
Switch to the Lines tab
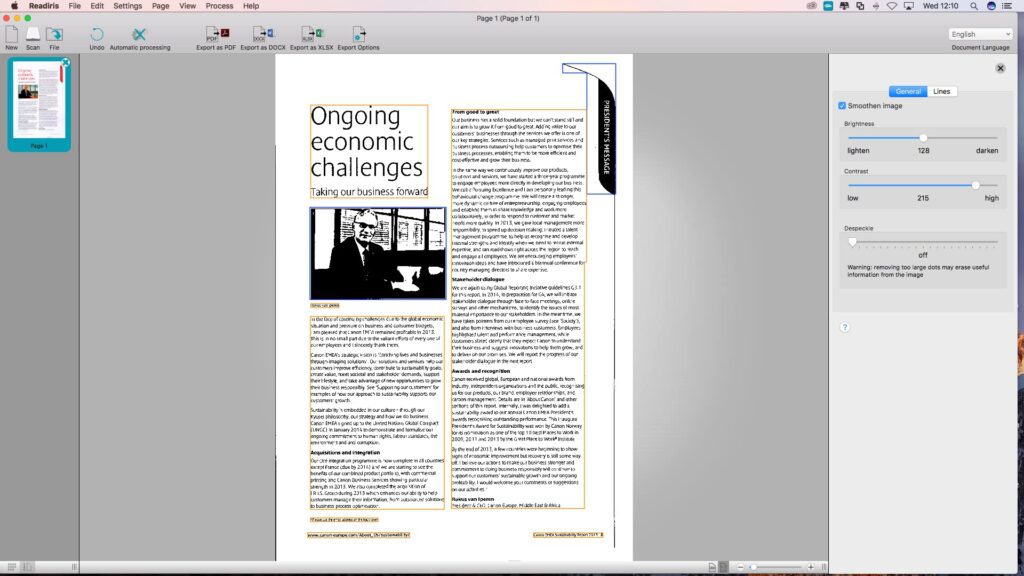[942, 91]
